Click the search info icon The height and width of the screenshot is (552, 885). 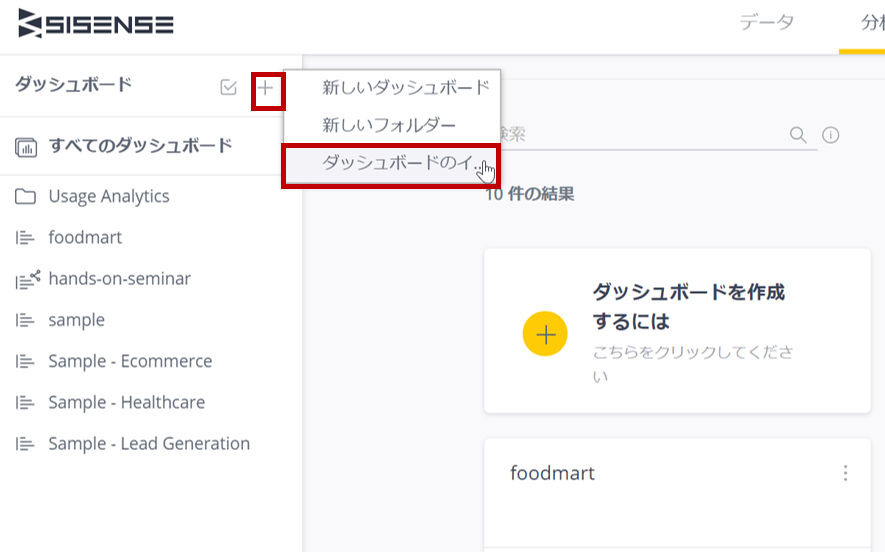[830, 135]
